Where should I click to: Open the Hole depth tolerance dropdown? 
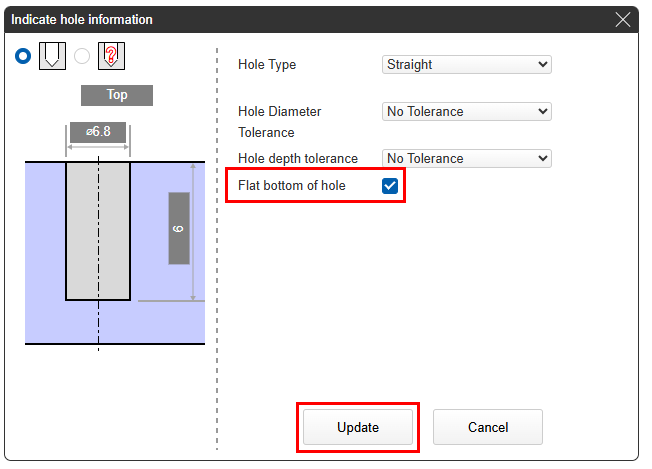[x=467, y=158]
